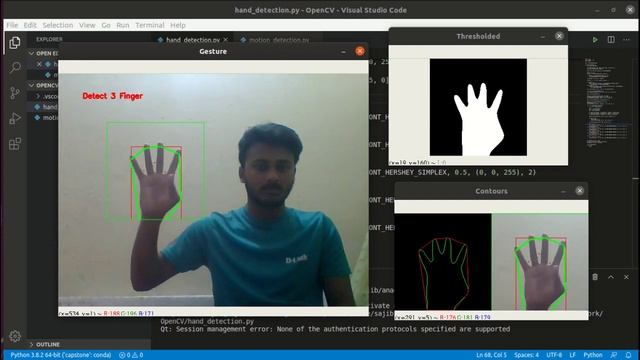This screenshot has height=360, width=640.
Task: Click thresholded hand image in Thresholded window
Action: point(478,107)
